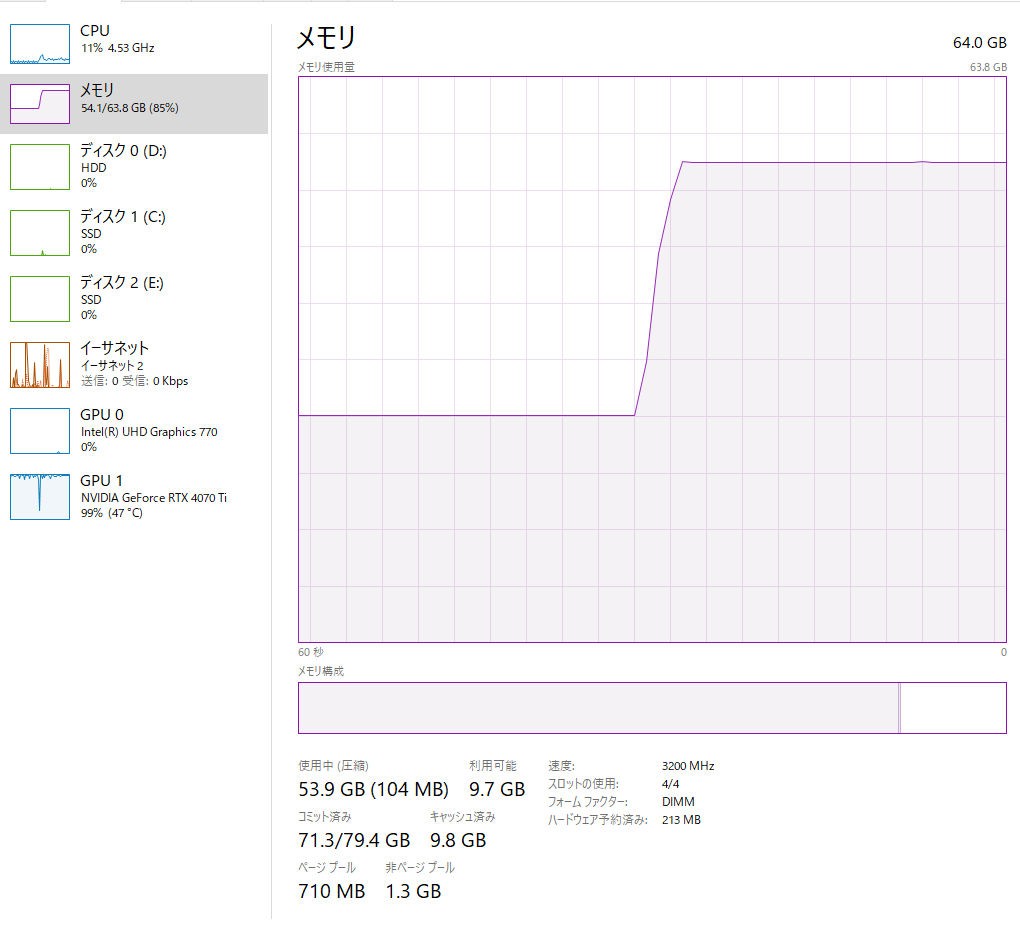Open the GPU 1 usage thumbnail
Screen dimensions: 1020x933
point(40,496)
